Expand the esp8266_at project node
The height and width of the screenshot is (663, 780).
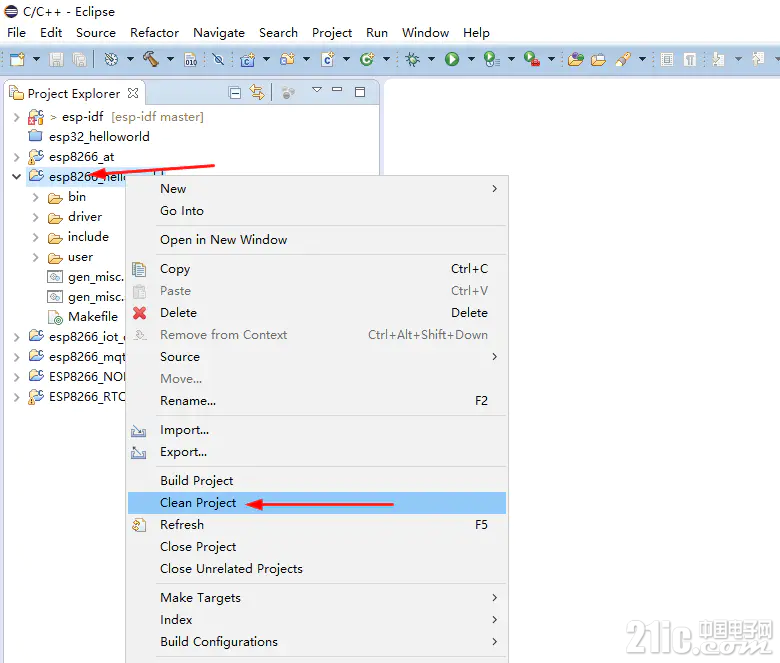pos(16,157)
